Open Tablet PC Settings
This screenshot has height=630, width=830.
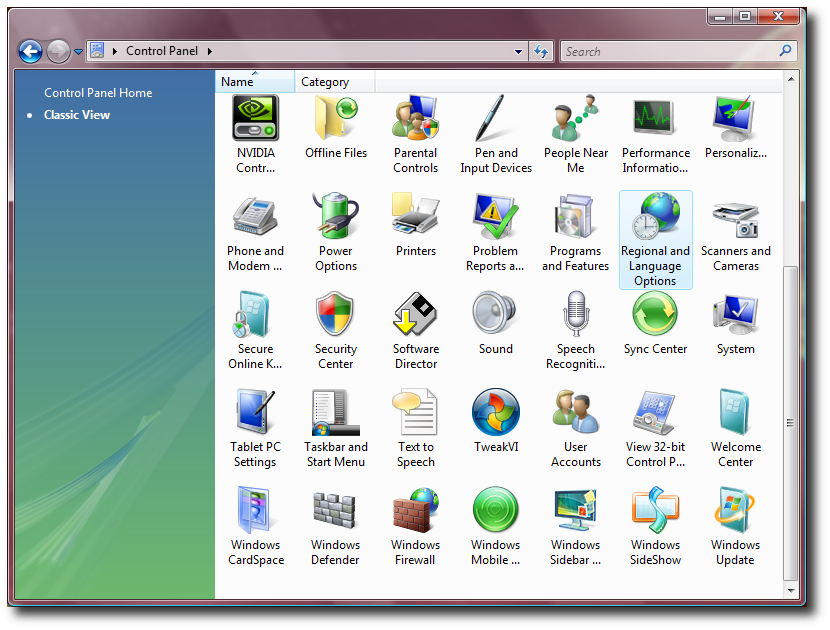(x=256, y=428)
